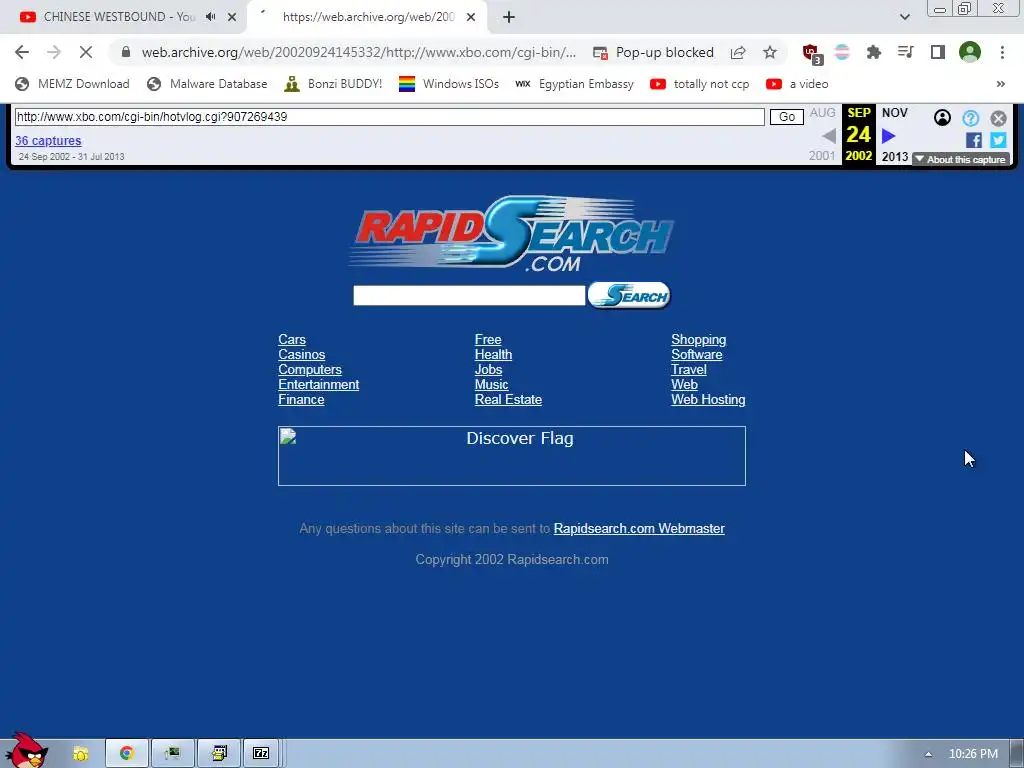This screenshot has width=1024, height=768.
Task: Click the Chrome address bar URL
Action: pos(359,52)
